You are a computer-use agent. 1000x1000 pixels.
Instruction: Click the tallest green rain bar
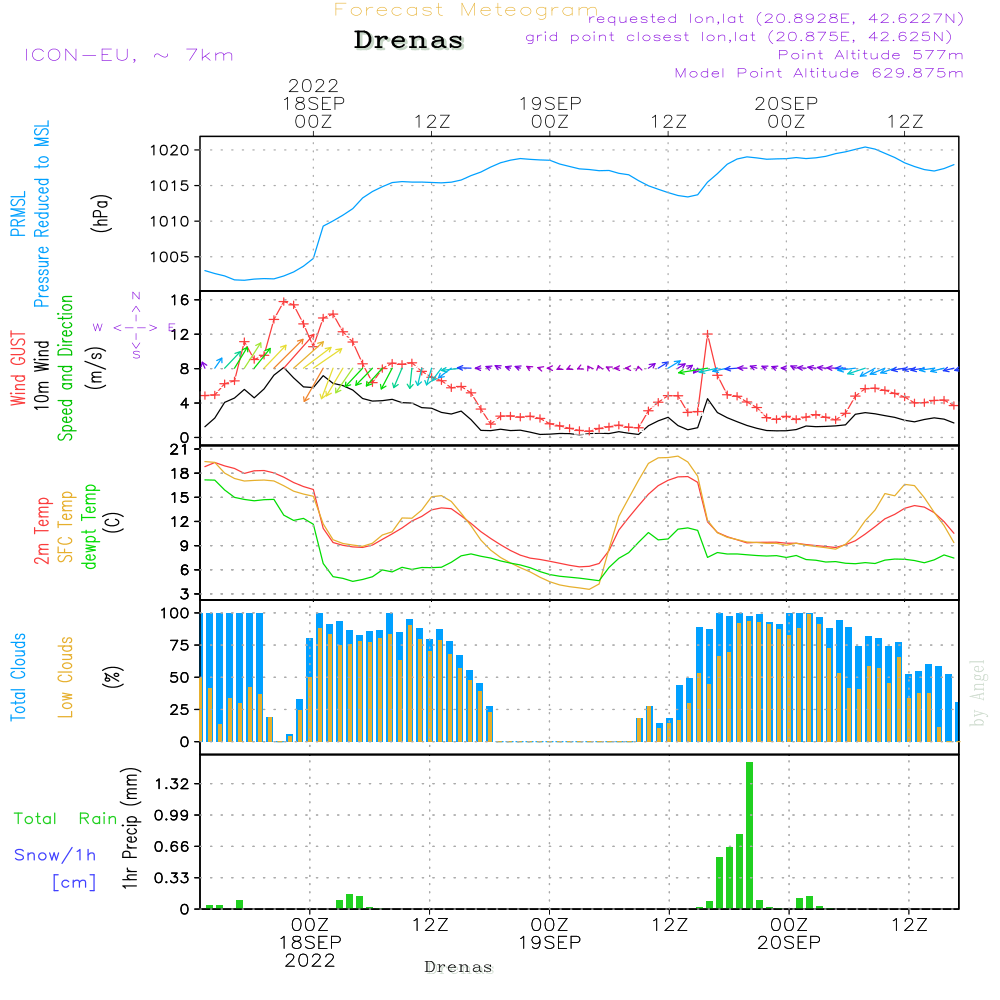click(749, 835)
